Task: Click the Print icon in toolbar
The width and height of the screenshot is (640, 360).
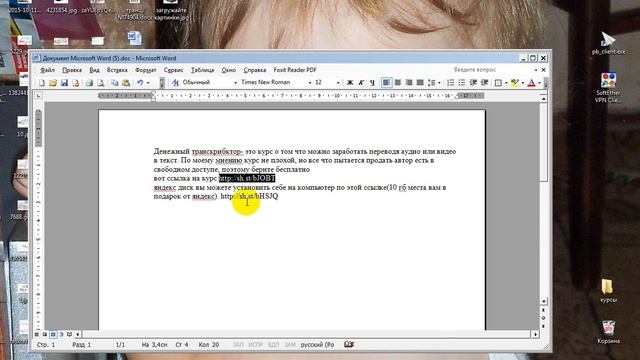Action: click(89, 83)
